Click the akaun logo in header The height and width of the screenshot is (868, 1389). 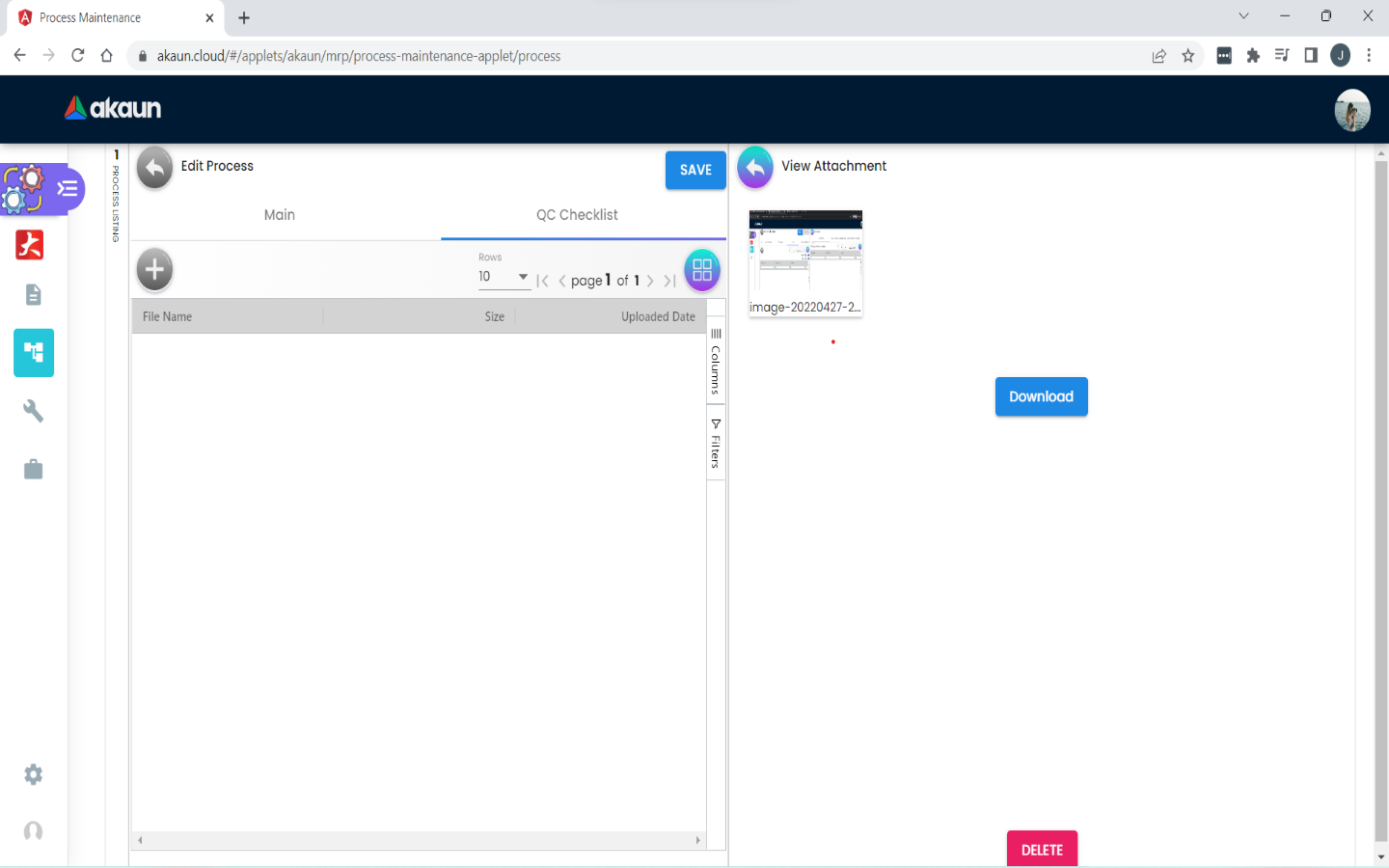click(113, 108)
